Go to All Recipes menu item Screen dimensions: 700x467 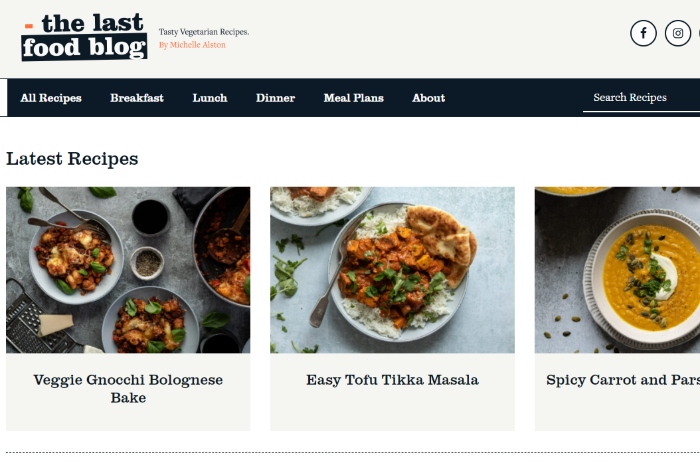51,98
